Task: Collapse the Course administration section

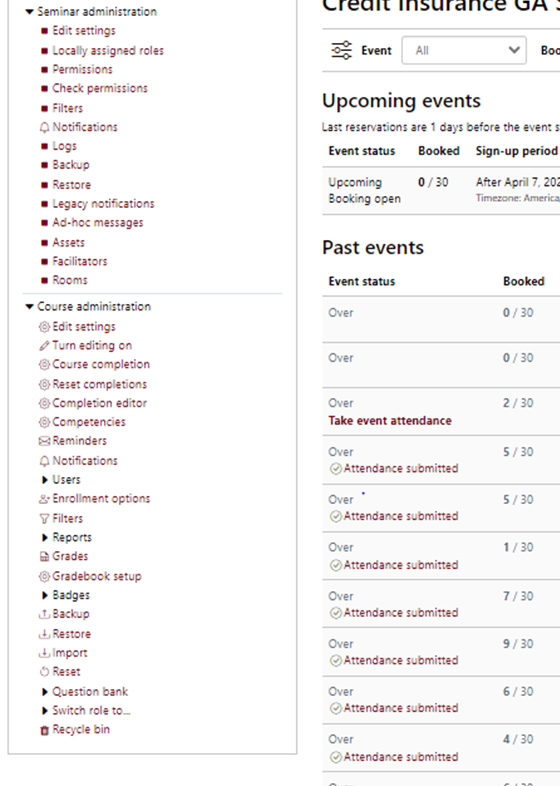Action: coord(30,306)
